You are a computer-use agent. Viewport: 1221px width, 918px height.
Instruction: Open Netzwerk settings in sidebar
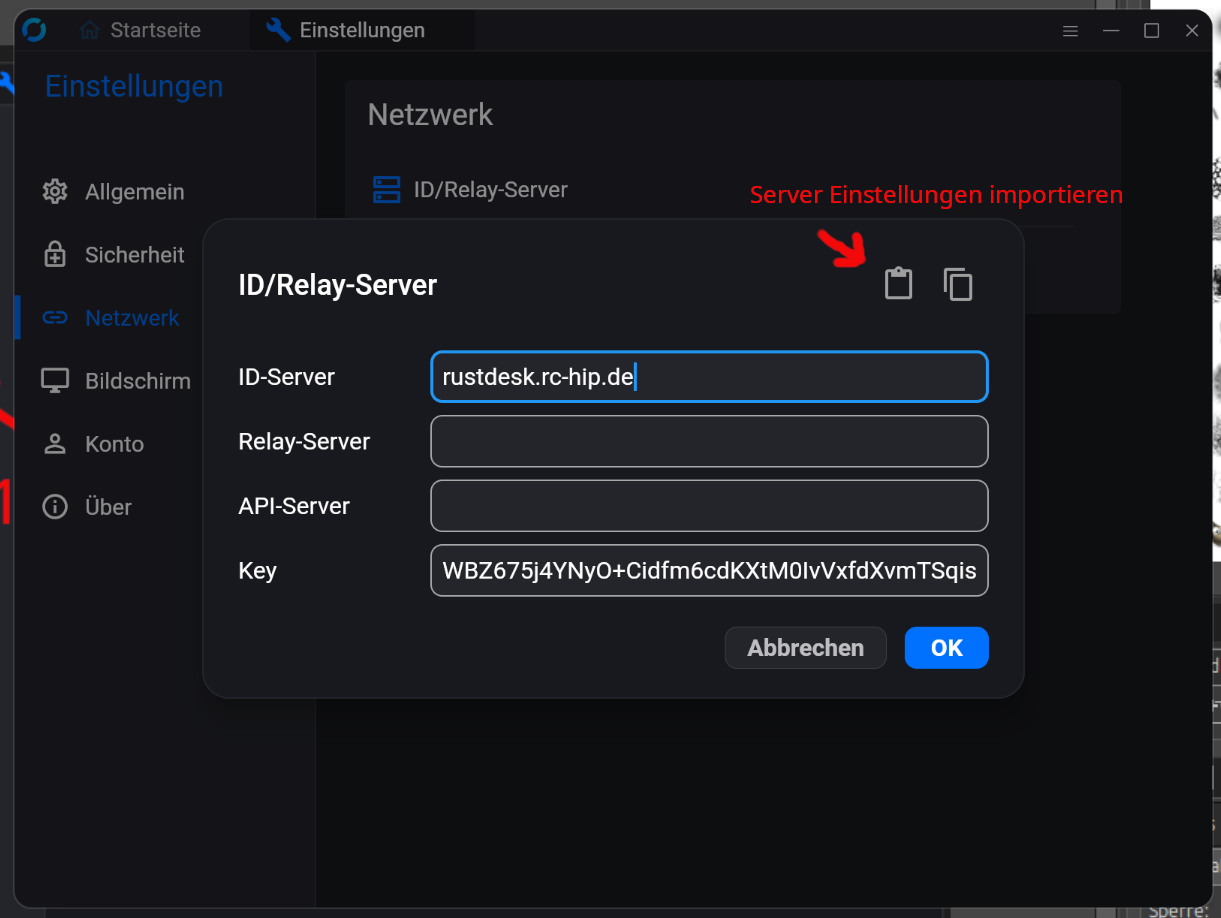point(131,318)
